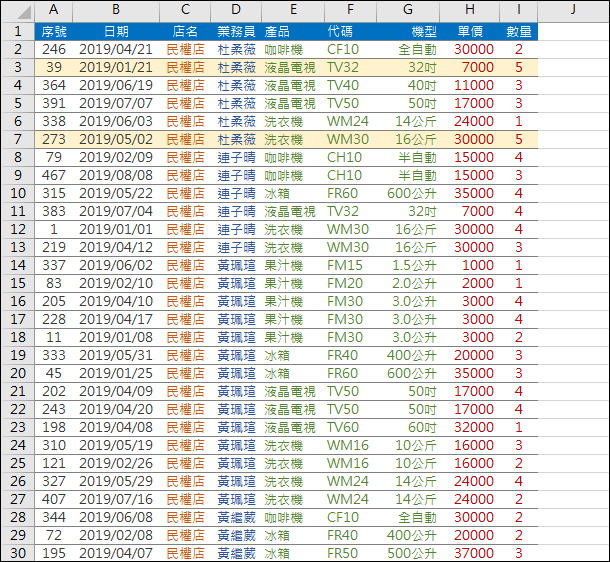610x562 pixels.
Task: Select the FM20 code cell
Action: click(x=351, y=283)
